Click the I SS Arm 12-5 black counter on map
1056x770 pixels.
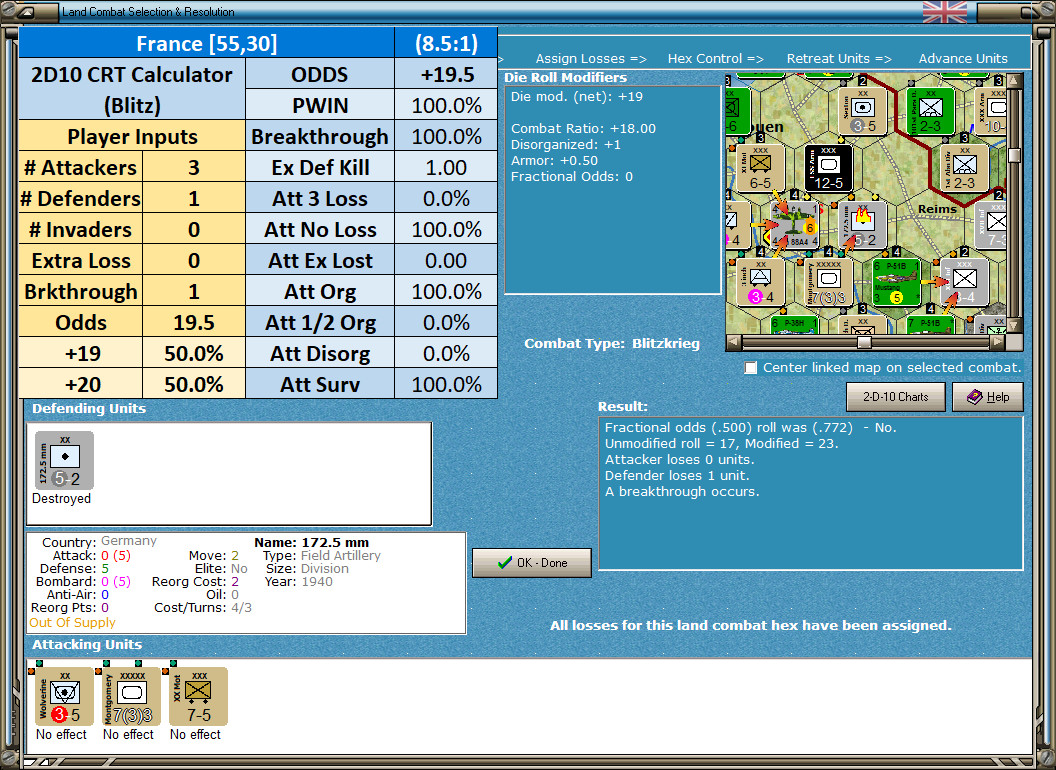click(x=828, y=168)
